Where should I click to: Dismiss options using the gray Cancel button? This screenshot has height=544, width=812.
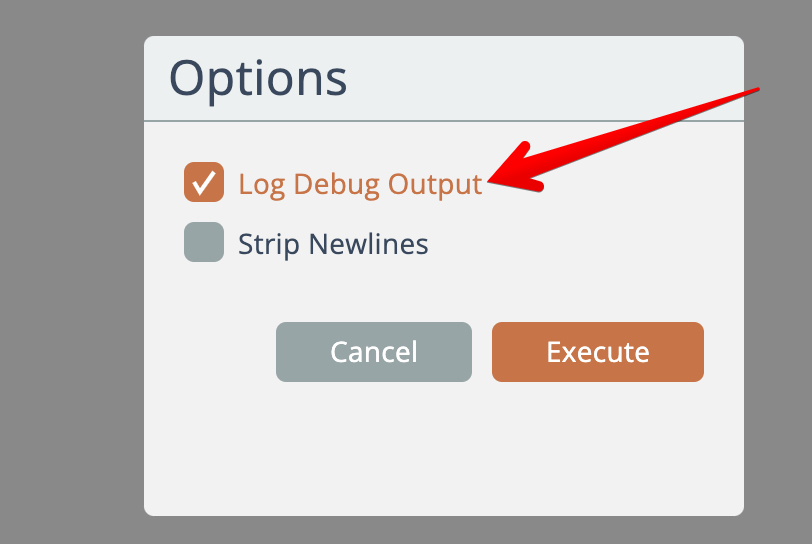373,352
